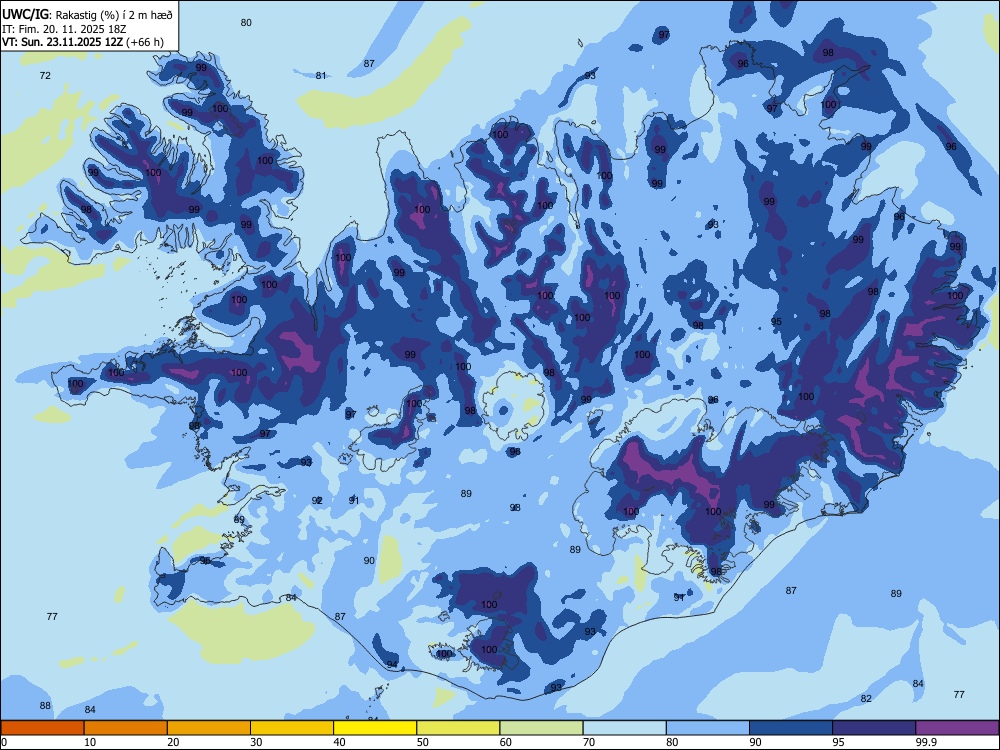
Task: Click the light green 60–70 legend swatch
Action: [541, 728]
